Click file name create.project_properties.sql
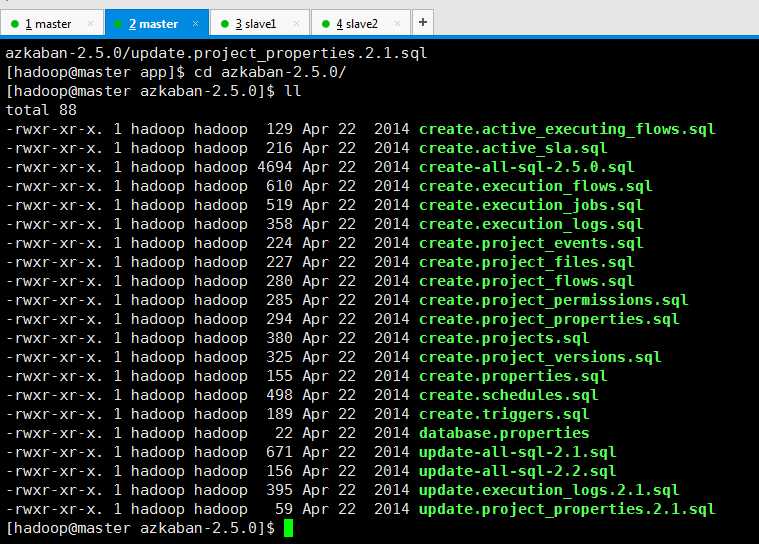The width and height of the screenshot is (759, 544). click(549, 319)
